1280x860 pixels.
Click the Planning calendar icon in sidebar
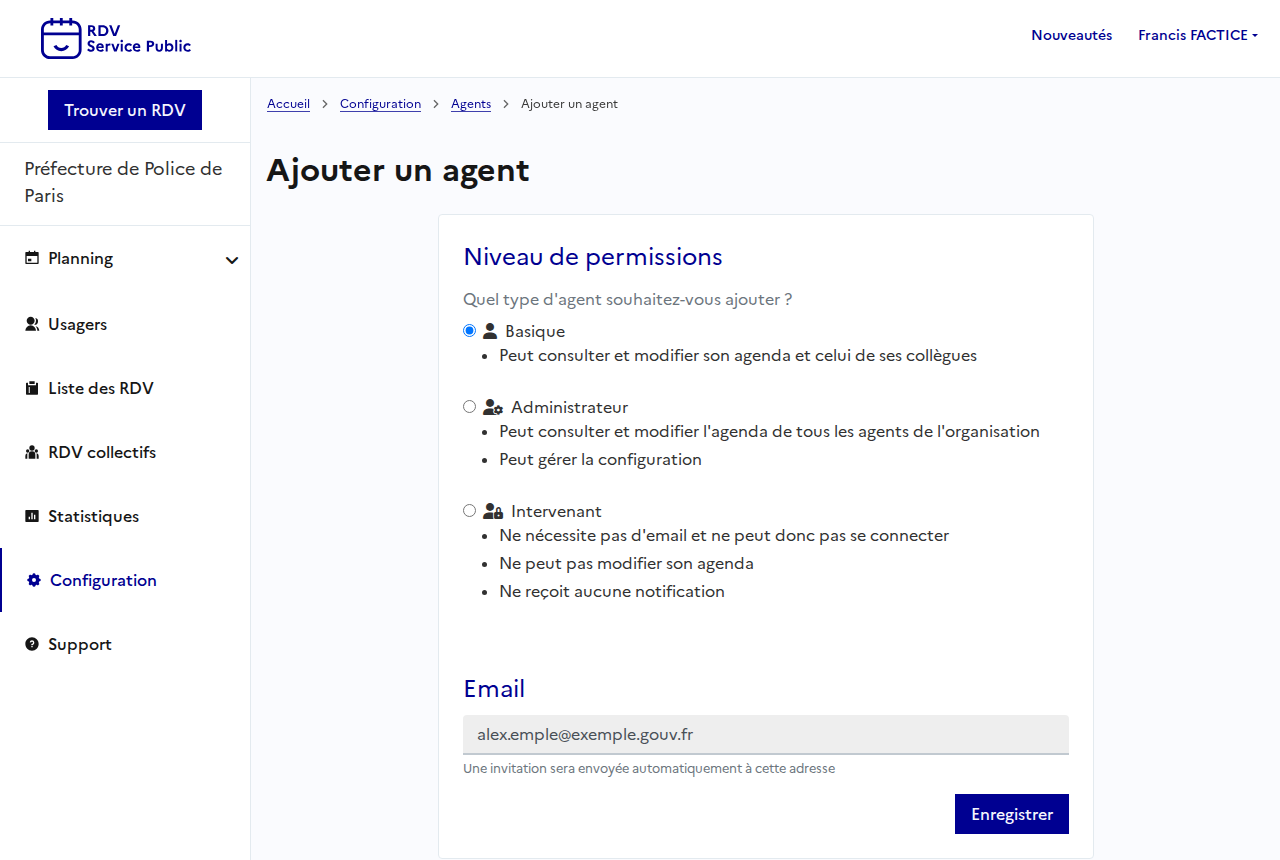click(x=32, y=258)
